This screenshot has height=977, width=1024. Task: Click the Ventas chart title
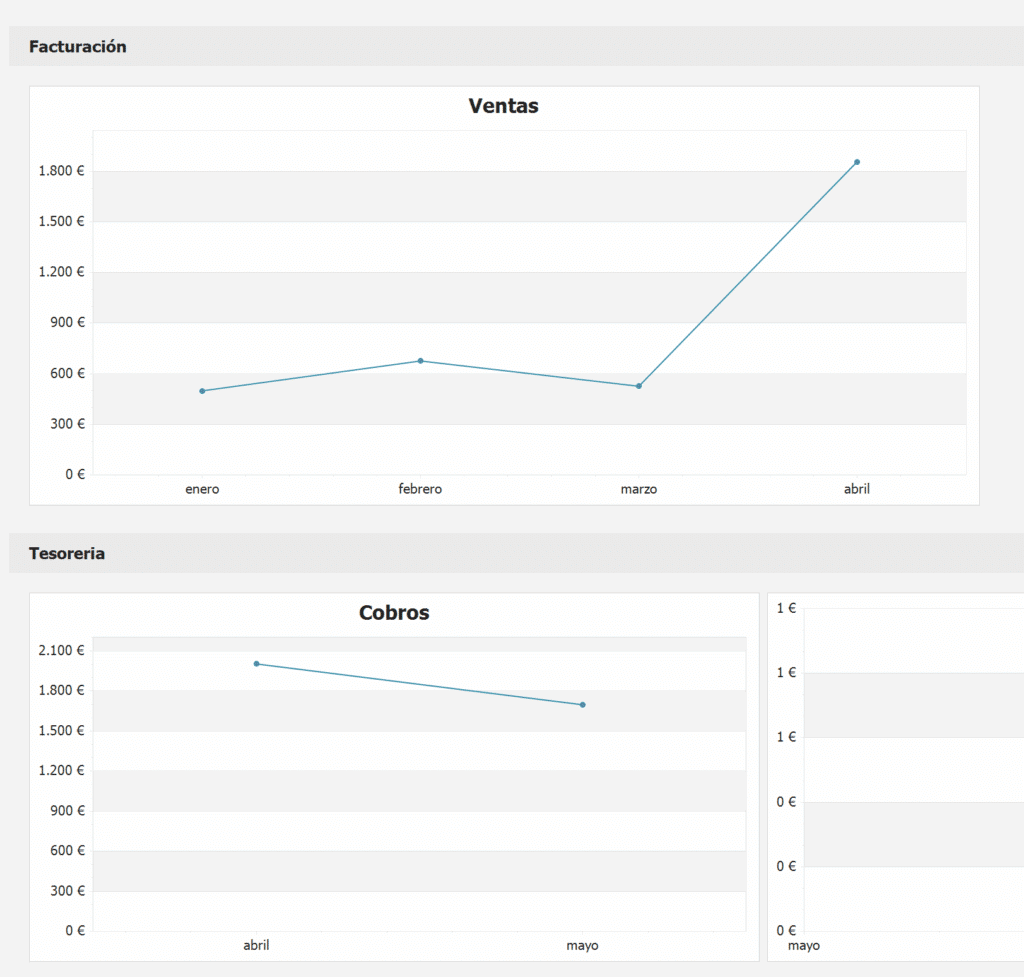pos(504,106)
